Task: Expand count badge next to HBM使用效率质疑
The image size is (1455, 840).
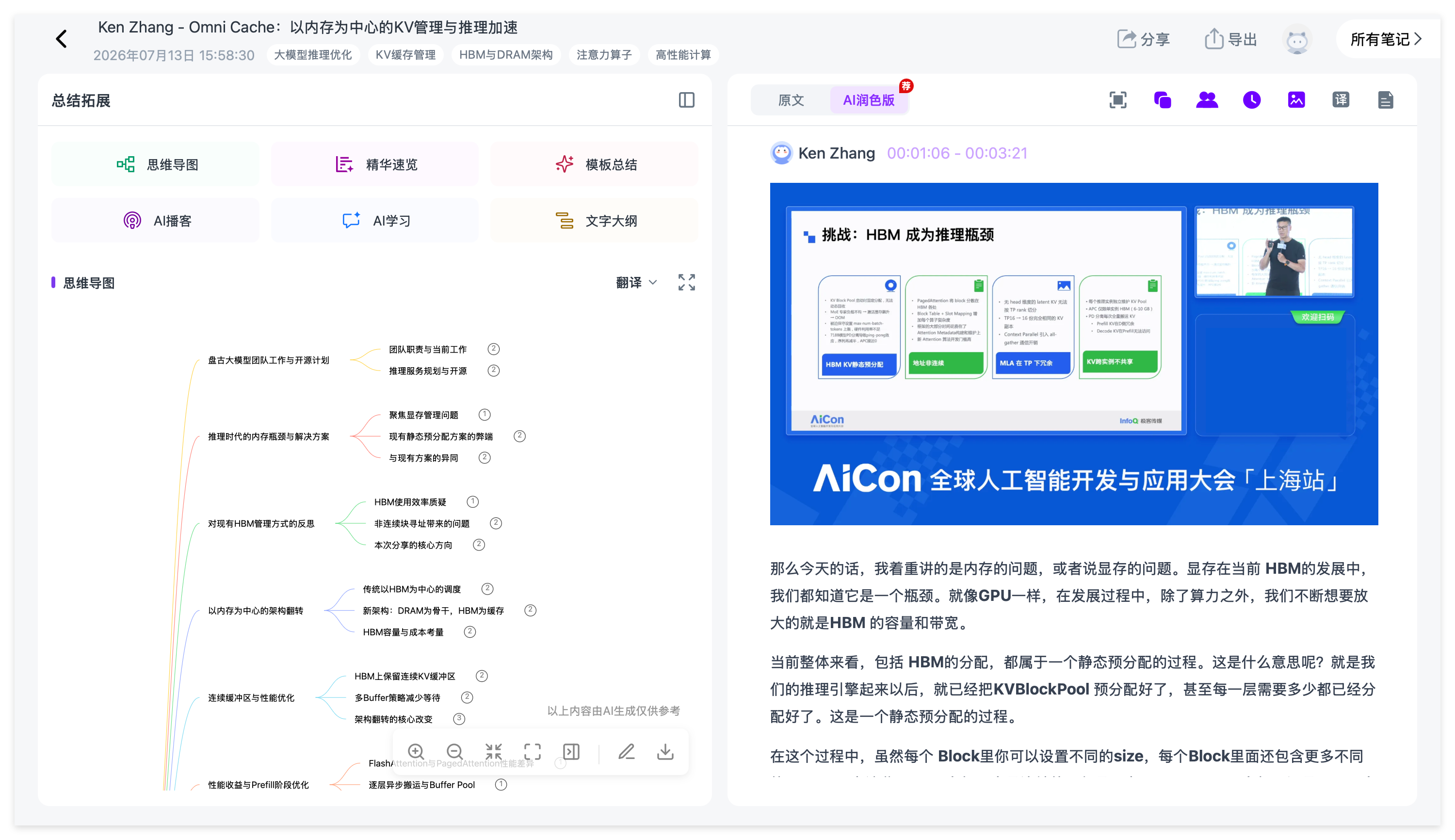Action: pyautogui.click(x=472, y=501)
